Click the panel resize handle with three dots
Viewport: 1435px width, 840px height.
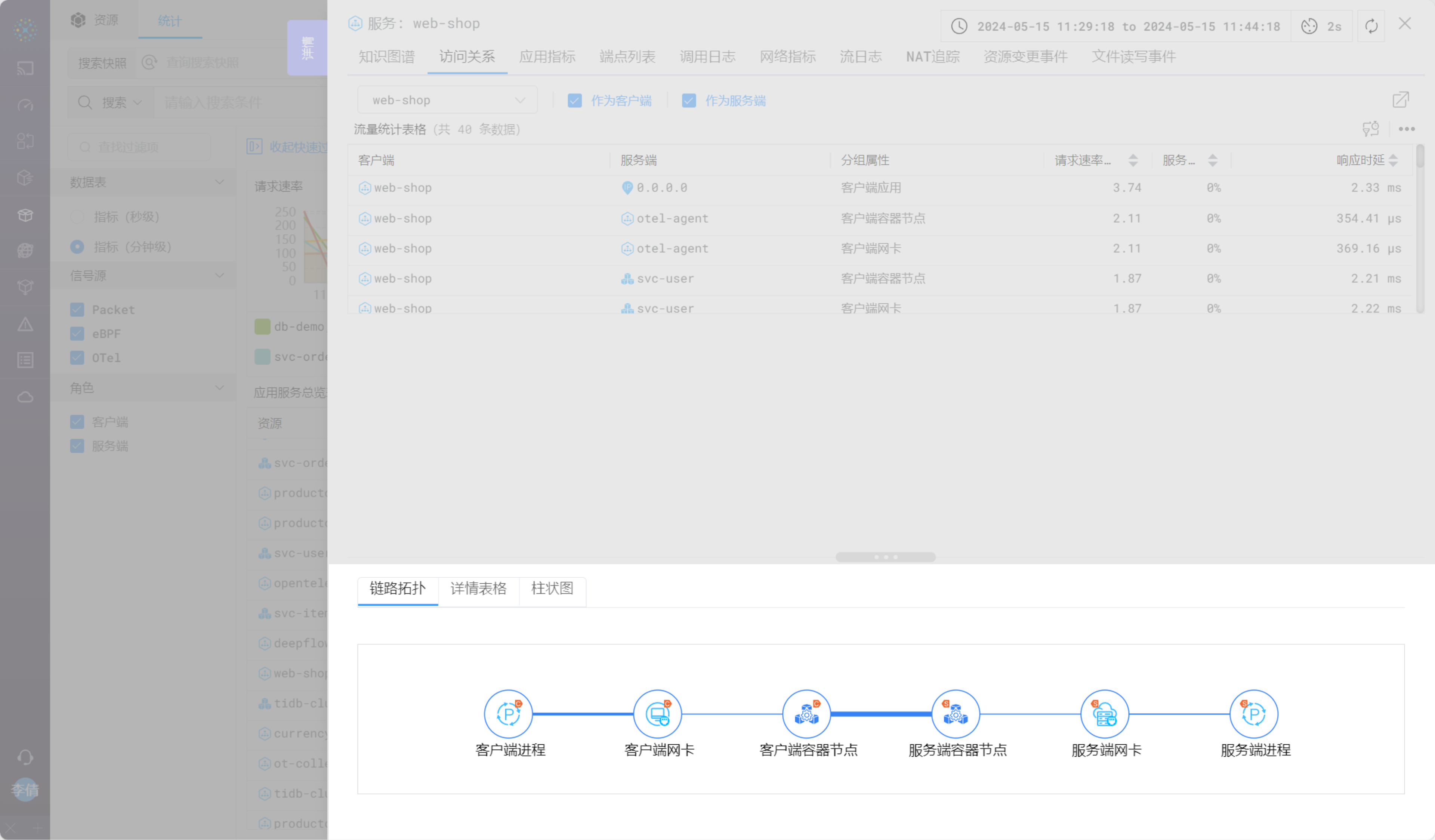click(886, 557)
